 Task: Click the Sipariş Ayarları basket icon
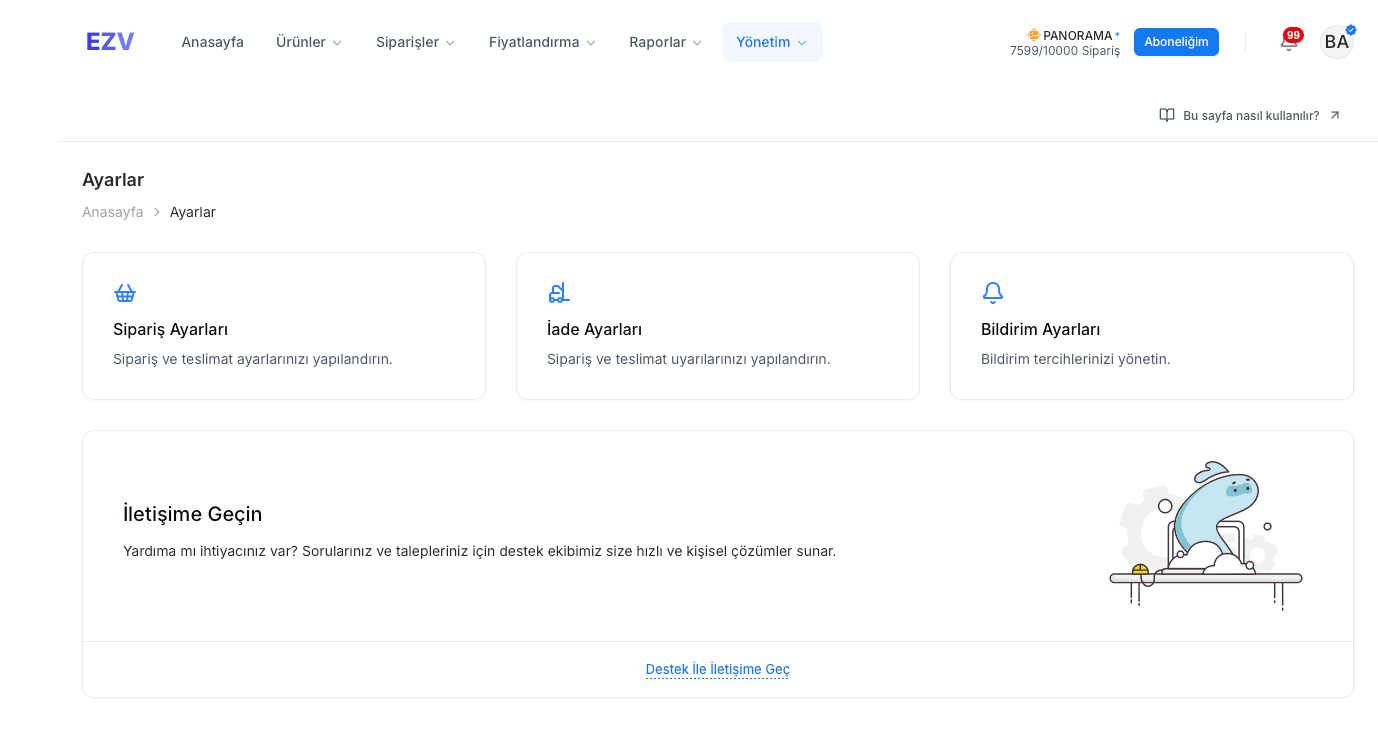tap(125, 293)
